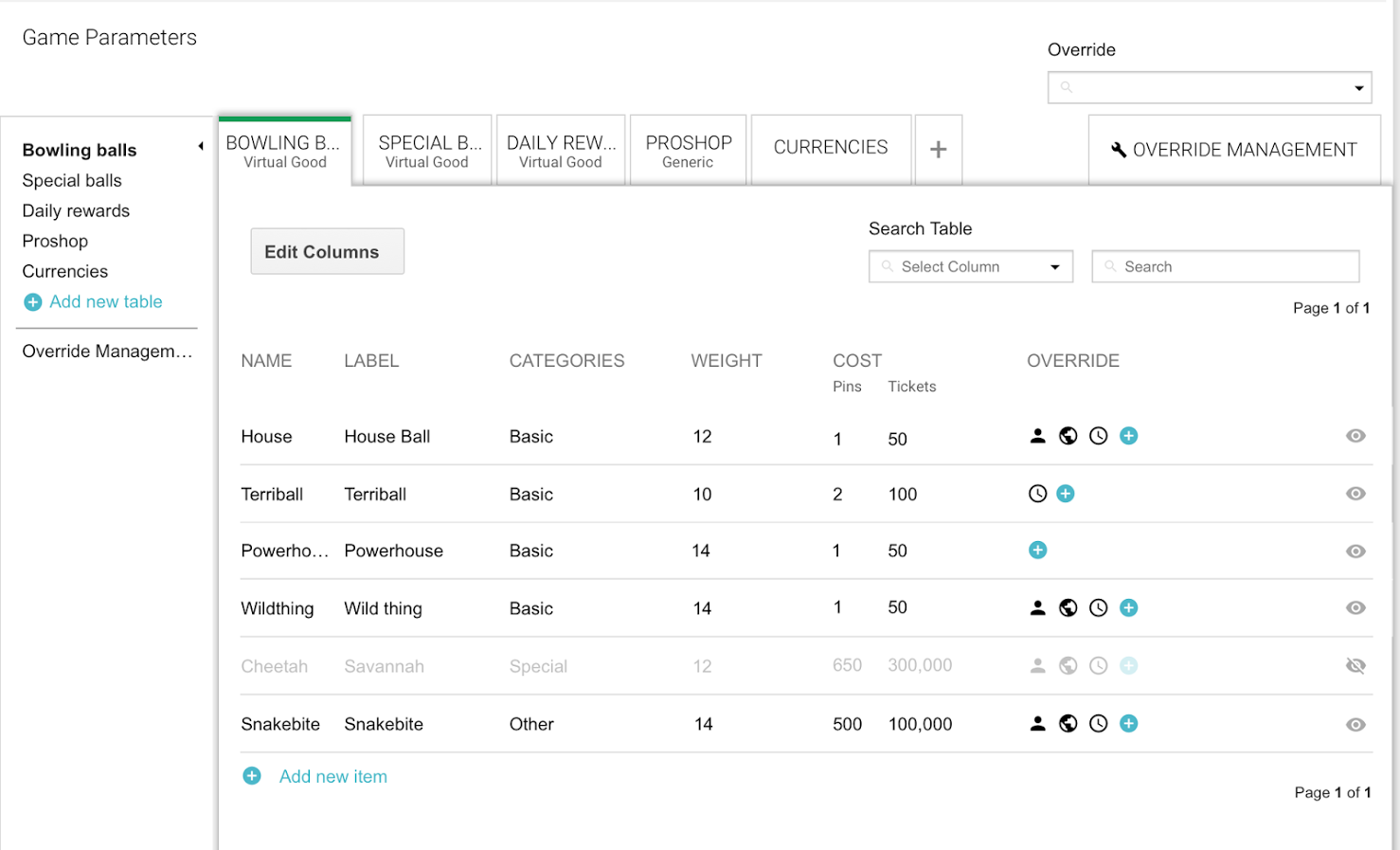The height and width of the screenshot is (850, 1400).
Task: Hide the House row with its eye icon
Action: 1355,436
